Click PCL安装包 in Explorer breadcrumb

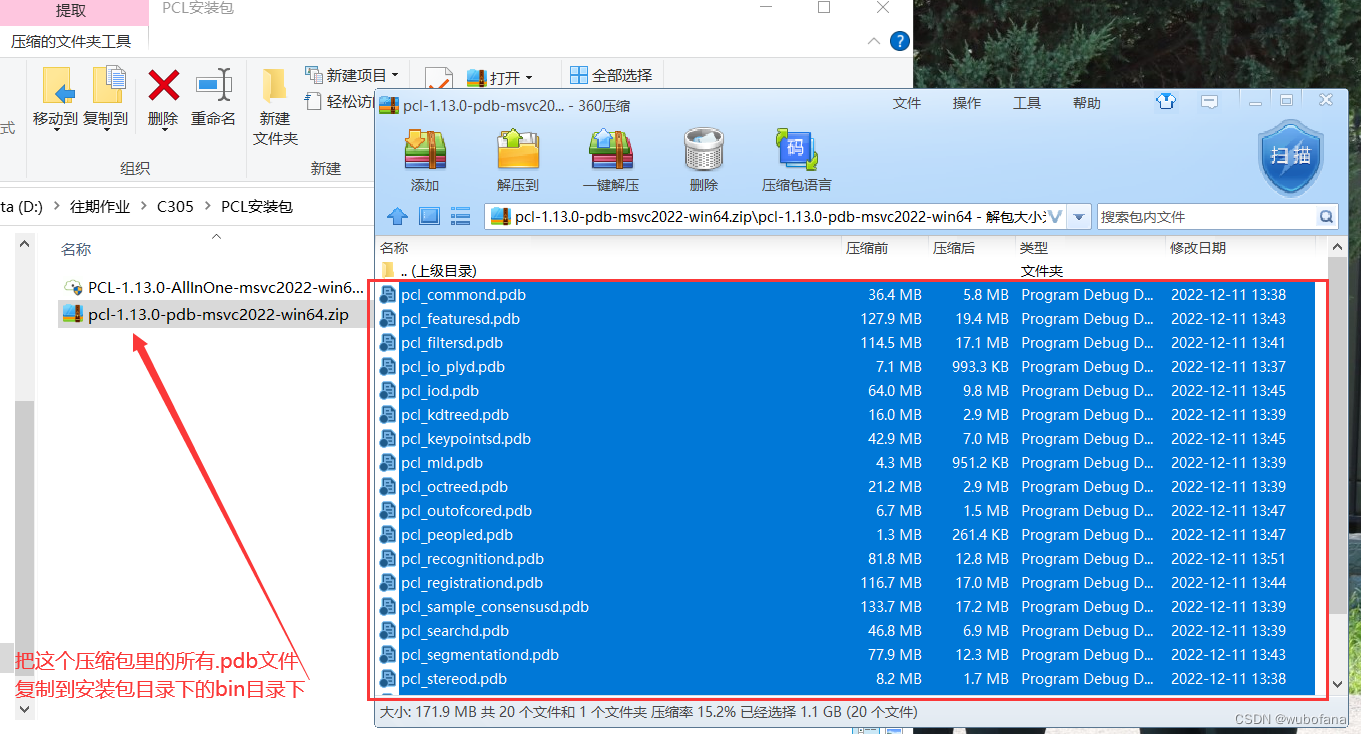click(x=257, y=207)
